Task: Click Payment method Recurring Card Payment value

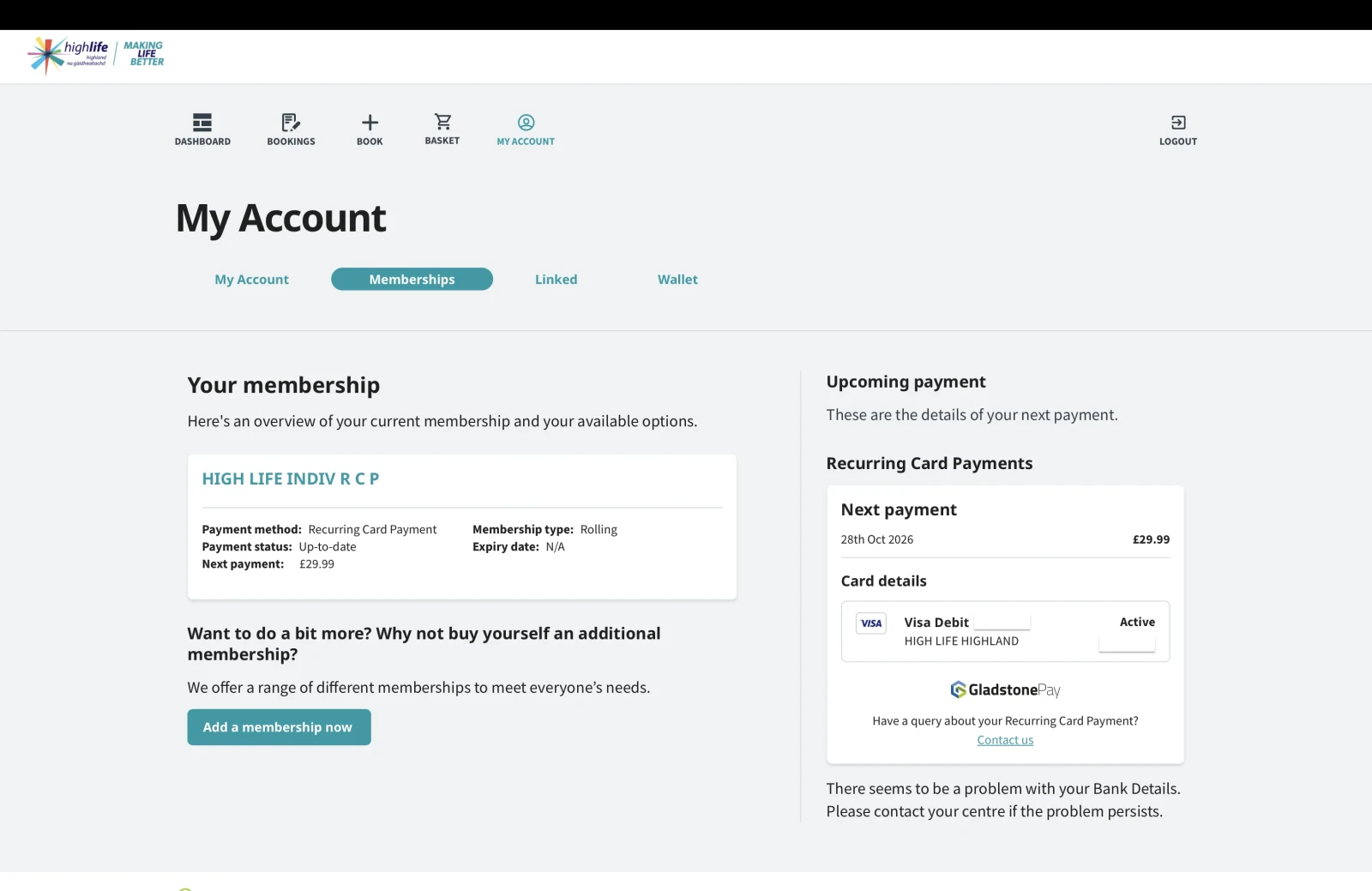Action: 372,529
